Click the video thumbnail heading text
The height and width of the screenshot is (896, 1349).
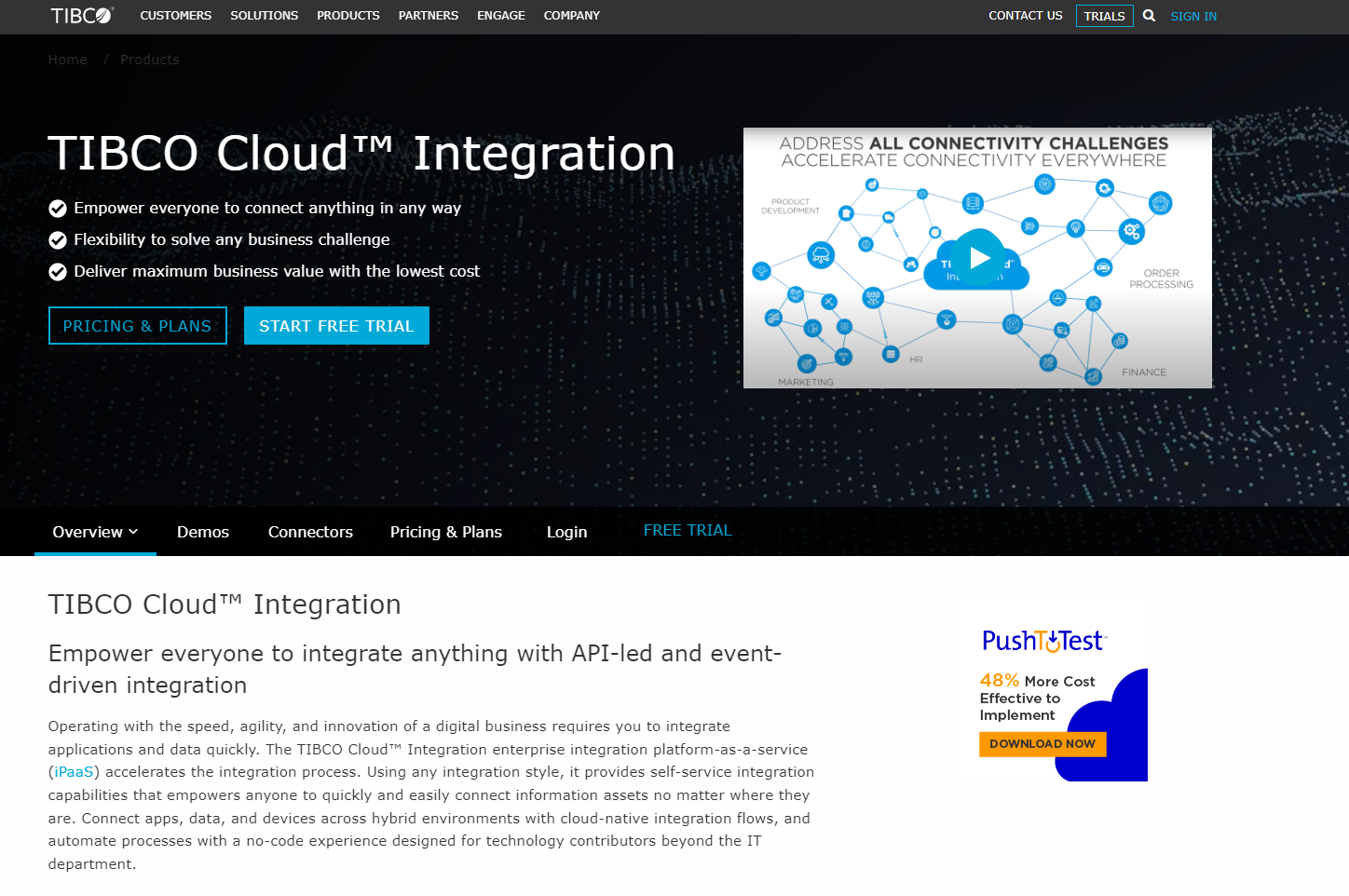(x=974, y=152)
